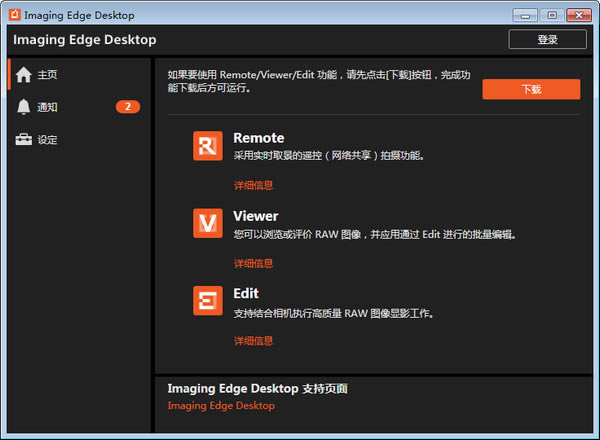Click the Remote app icon
600x440 pixels.
click(207, 146)
